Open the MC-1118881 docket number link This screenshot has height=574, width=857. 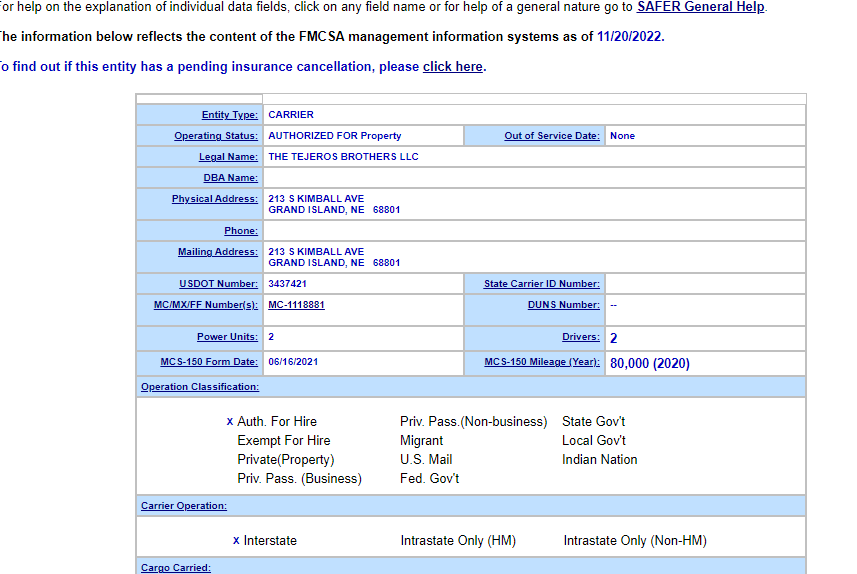click(296, 305)
